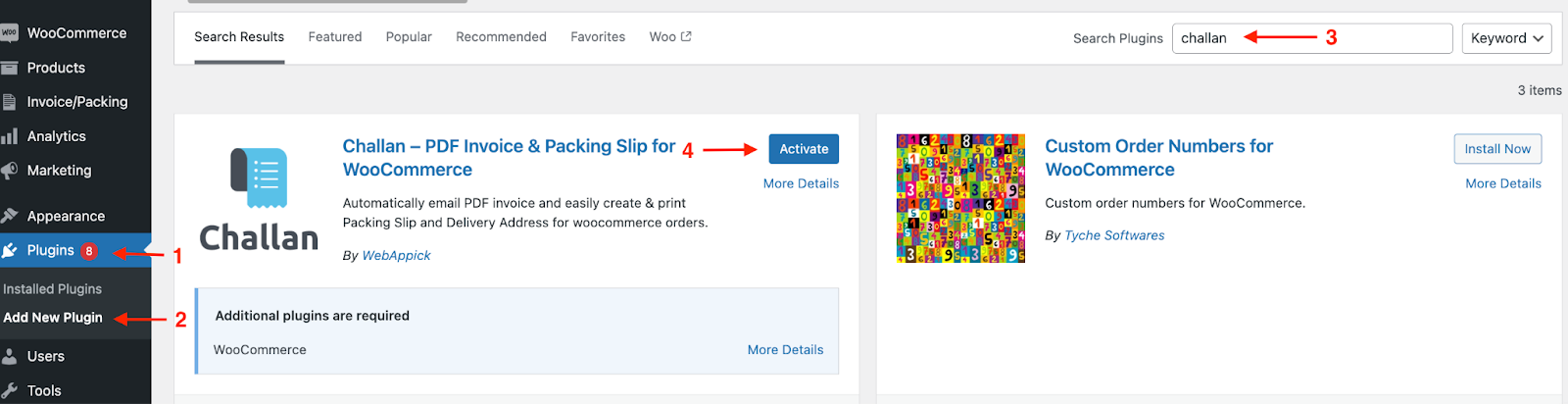Switch to the Popular tab
1568x404 pixels.
(x=409, y=37)
